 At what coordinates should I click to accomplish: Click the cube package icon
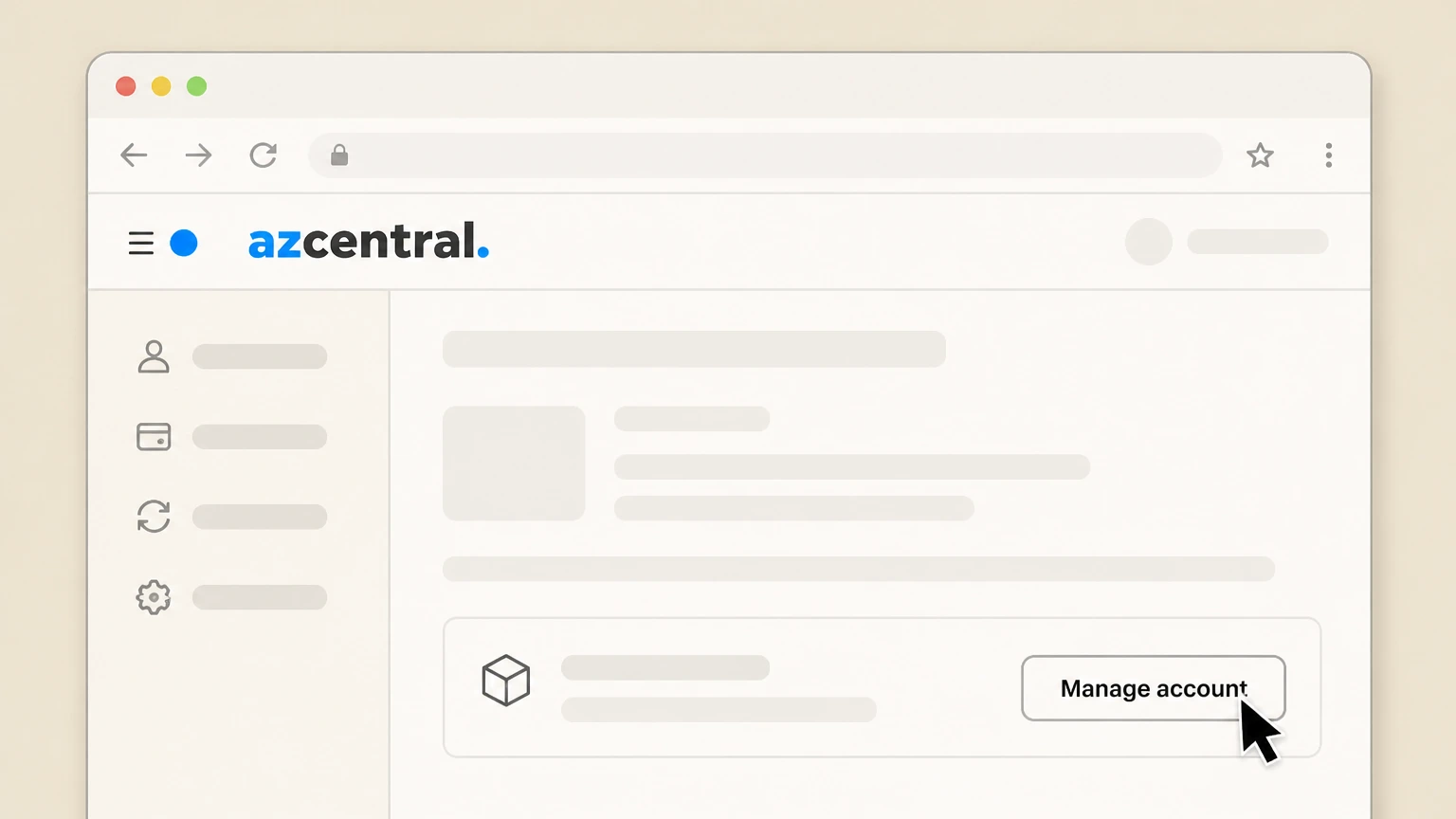506,680
